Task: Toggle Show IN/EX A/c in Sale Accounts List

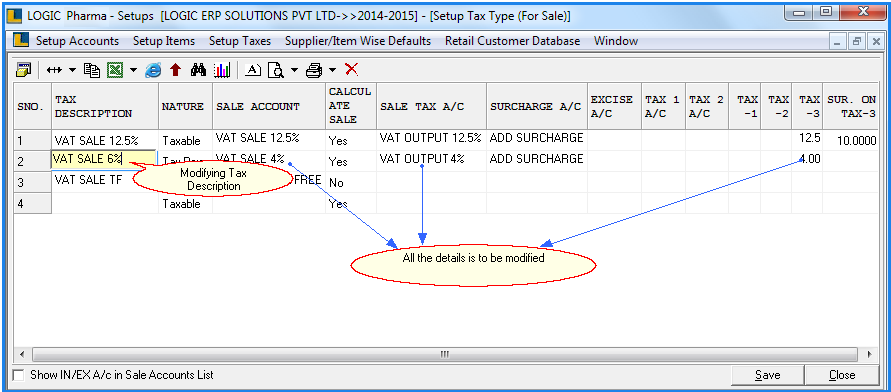Action: pos(19,376)
